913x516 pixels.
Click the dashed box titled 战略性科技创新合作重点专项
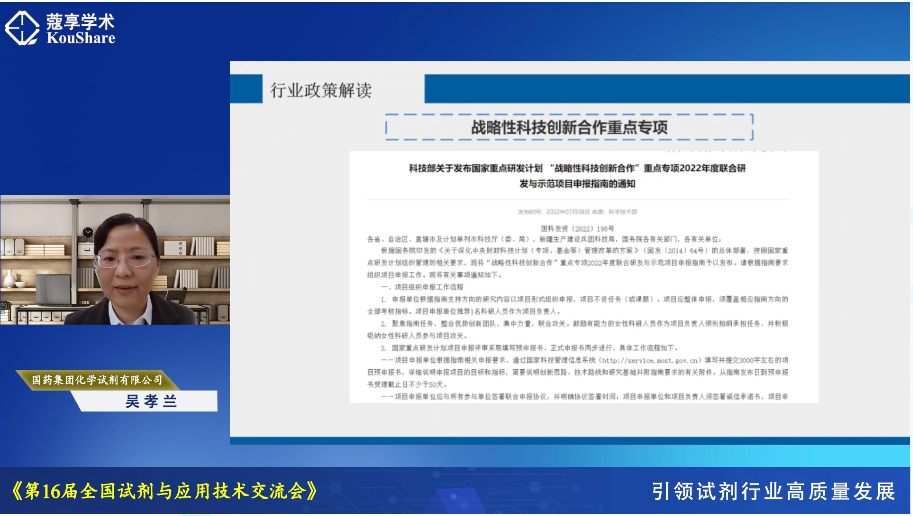[x=568, y=127]
